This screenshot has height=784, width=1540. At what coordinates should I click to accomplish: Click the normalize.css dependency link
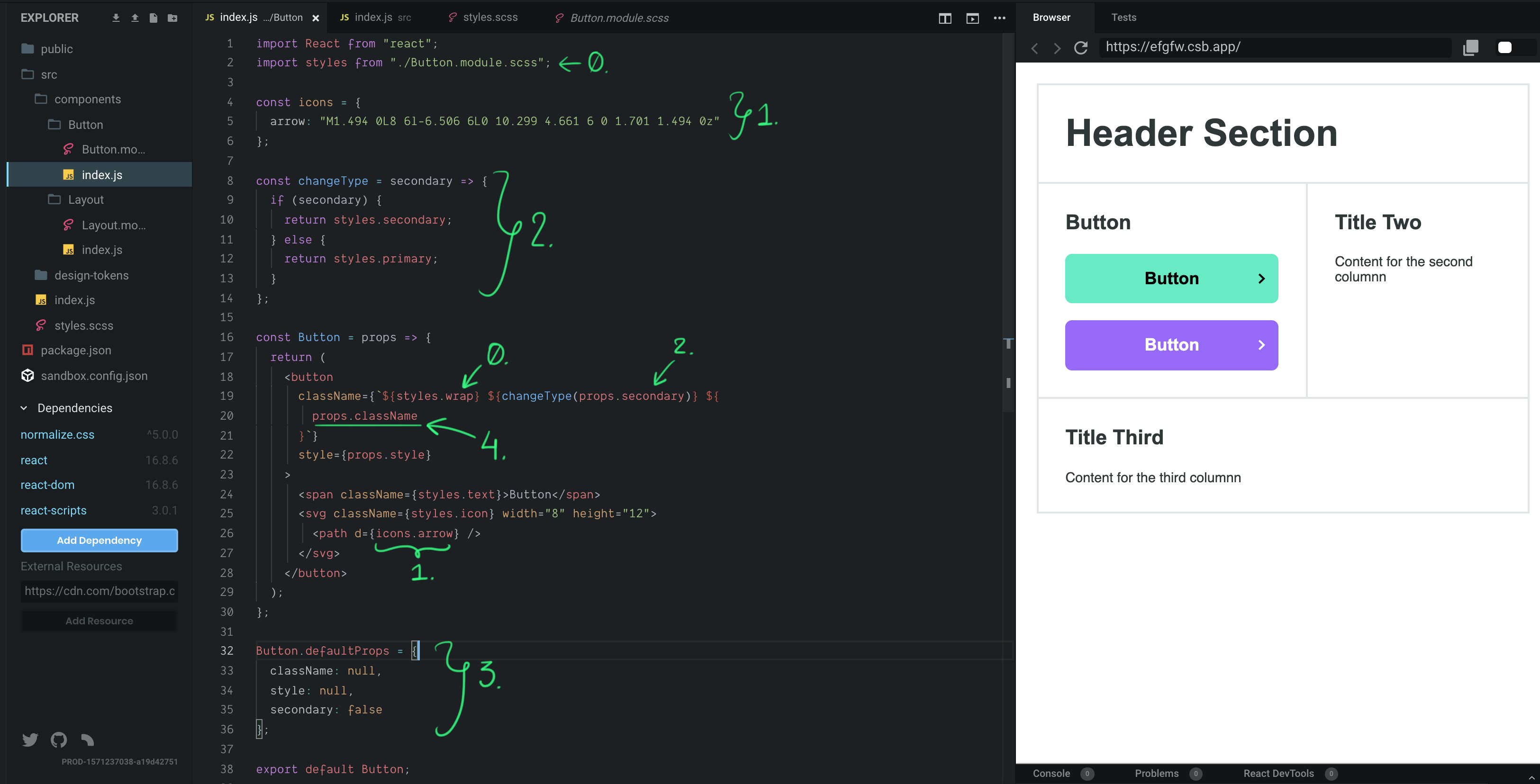56,434
